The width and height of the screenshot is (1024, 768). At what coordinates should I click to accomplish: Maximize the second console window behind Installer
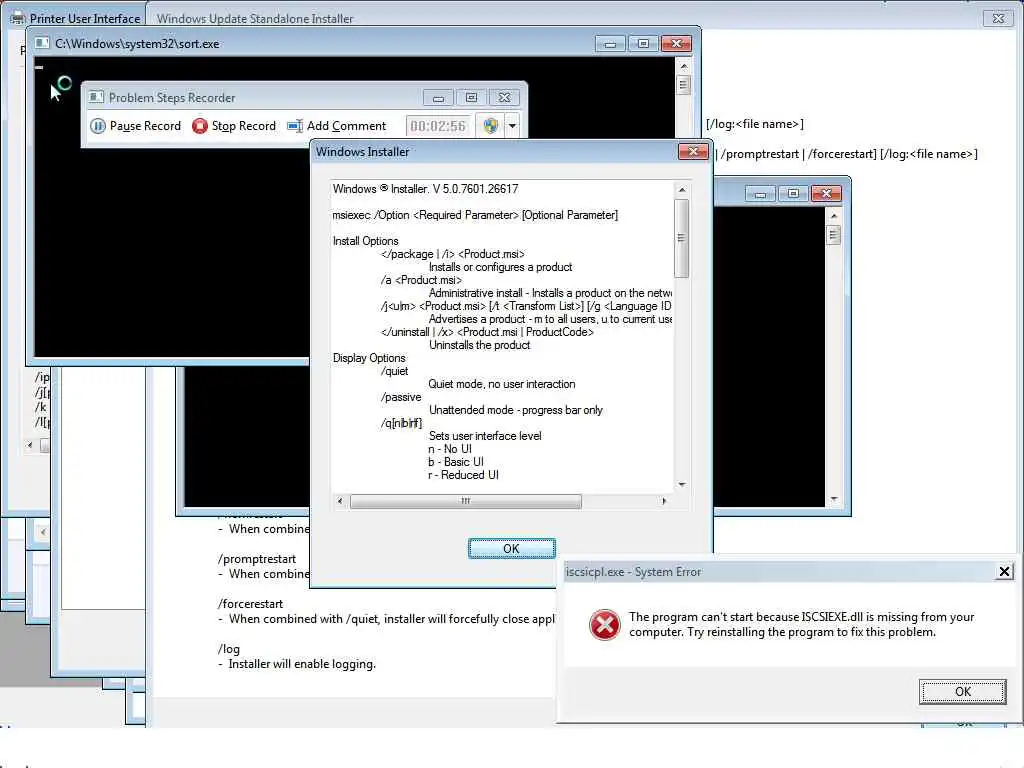pyautogui.click(x=793, y=194)
